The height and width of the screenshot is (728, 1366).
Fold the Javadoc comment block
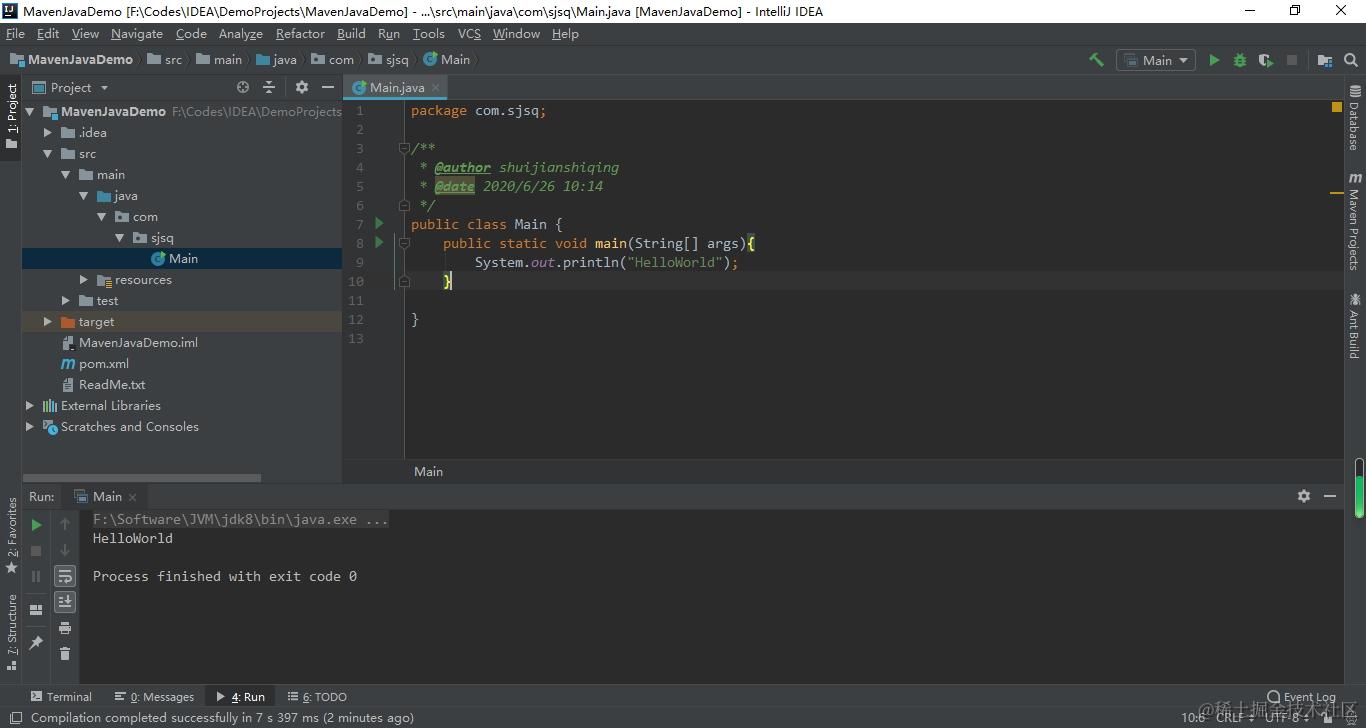click(x=404, y=148)
